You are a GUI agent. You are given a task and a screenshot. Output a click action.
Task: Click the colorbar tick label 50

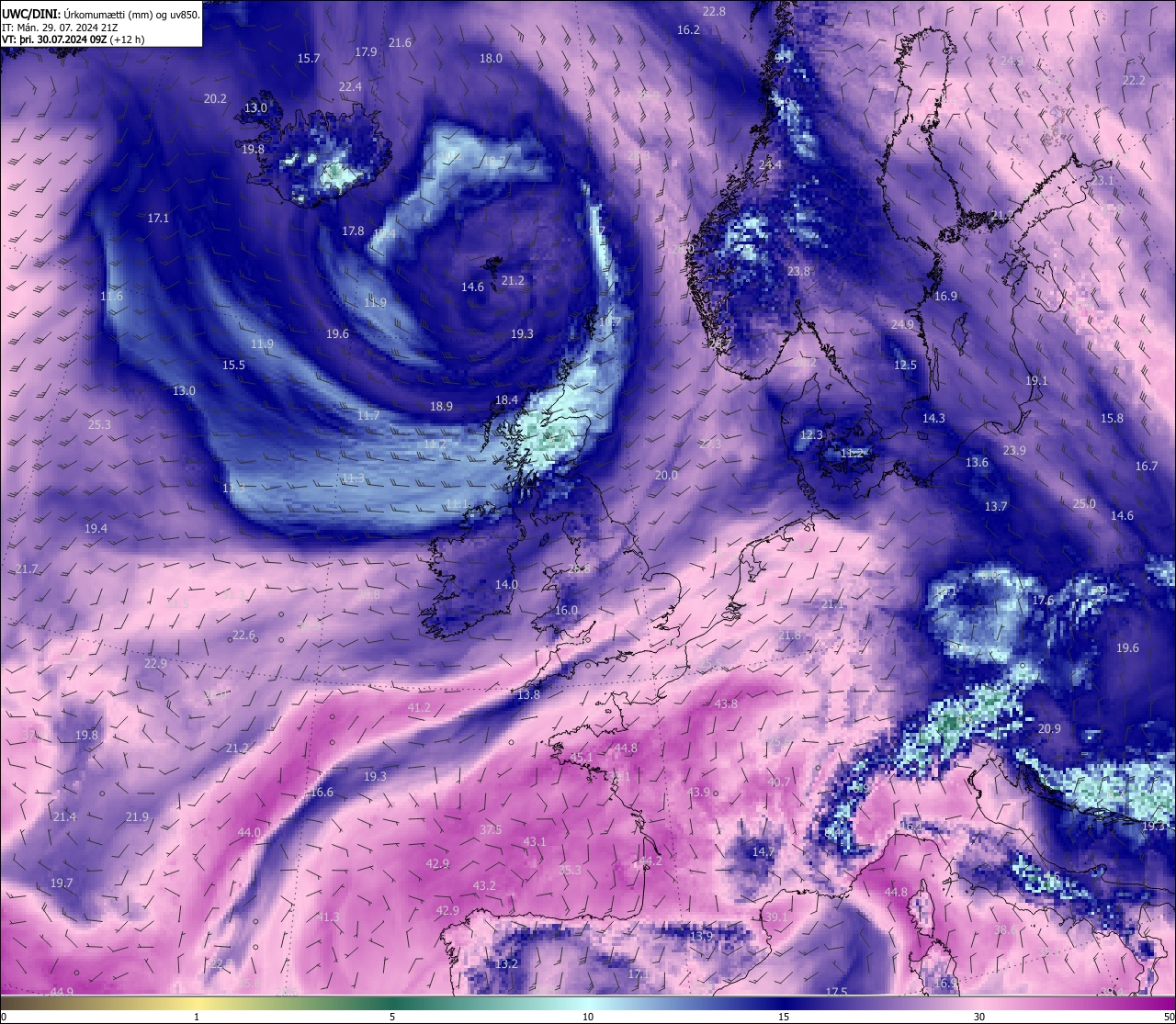click(x=1169, y=1018)
